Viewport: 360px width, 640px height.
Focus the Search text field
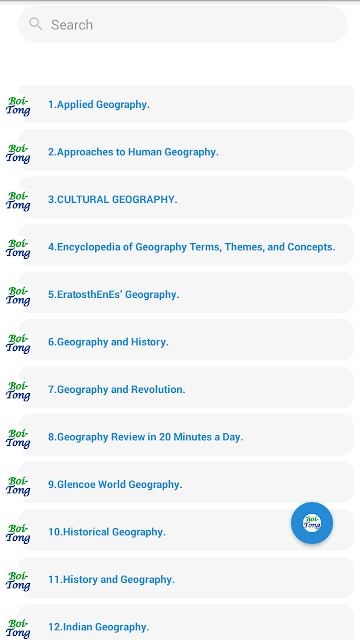[x=183, y=24]
